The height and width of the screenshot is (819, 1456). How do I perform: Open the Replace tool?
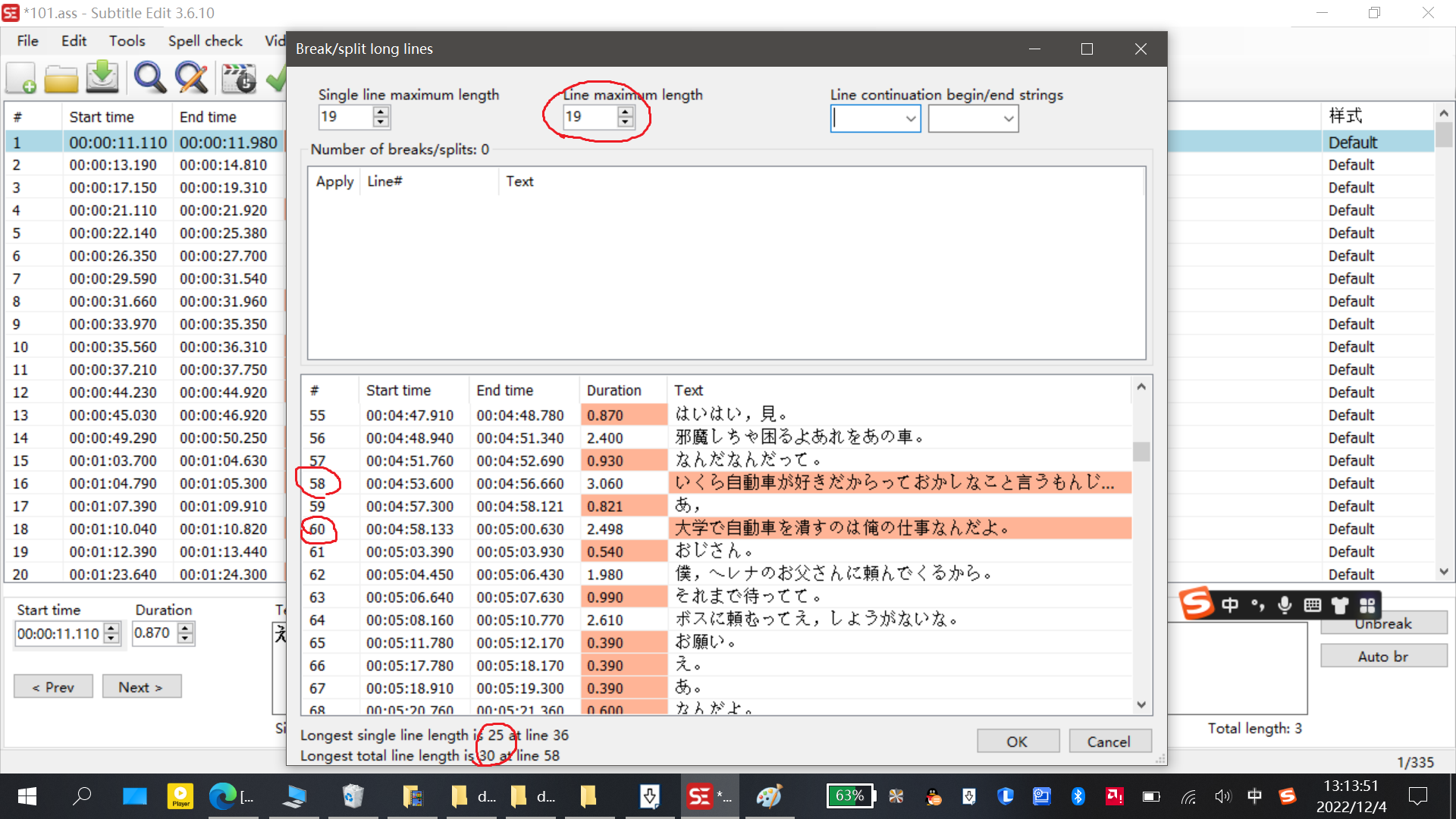click(x=191, y=77)
